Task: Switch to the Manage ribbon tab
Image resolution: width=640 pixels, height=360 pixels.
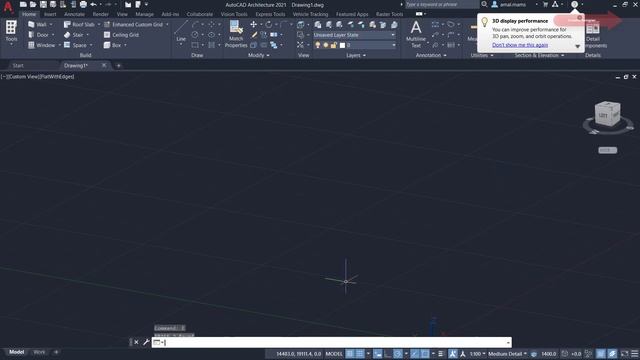Action: (x=144, y=14)
